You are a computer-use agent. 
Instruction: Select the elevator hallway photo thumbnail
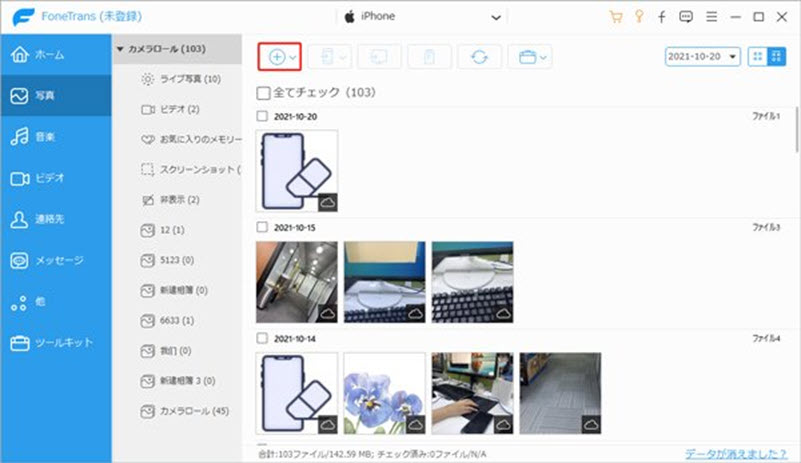[297, 282]
